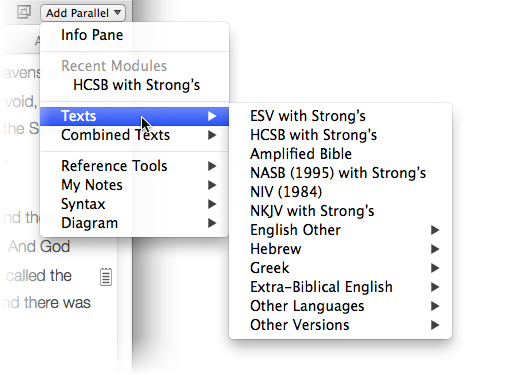
Task: Click the pane icon beside Add Parallel
Action: [x=24, y=12]
